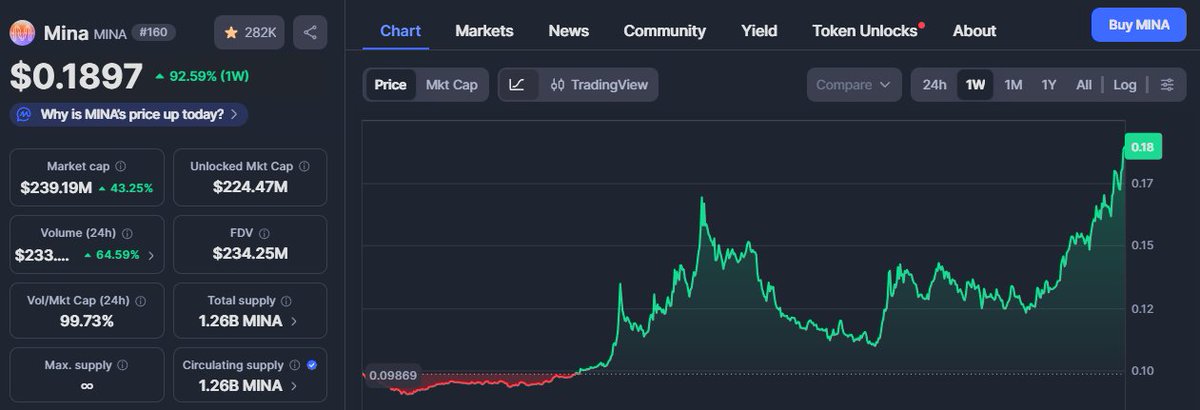The width and height of the screenshot is (1200, 410).
Task: Click the 0.10 y-axis label
Action: (1142, 370)
